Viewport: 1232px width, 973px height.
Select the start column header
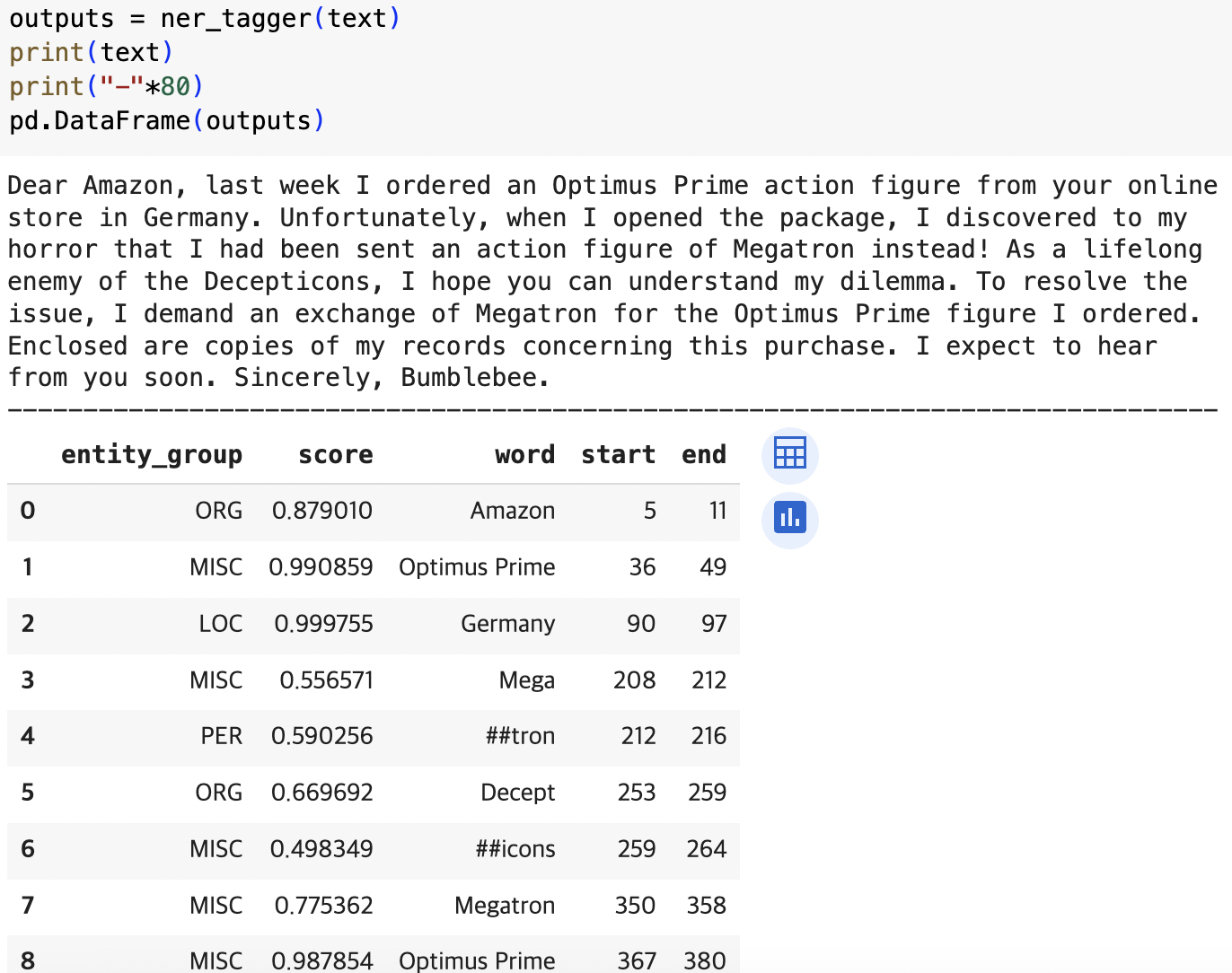(618, 454)
